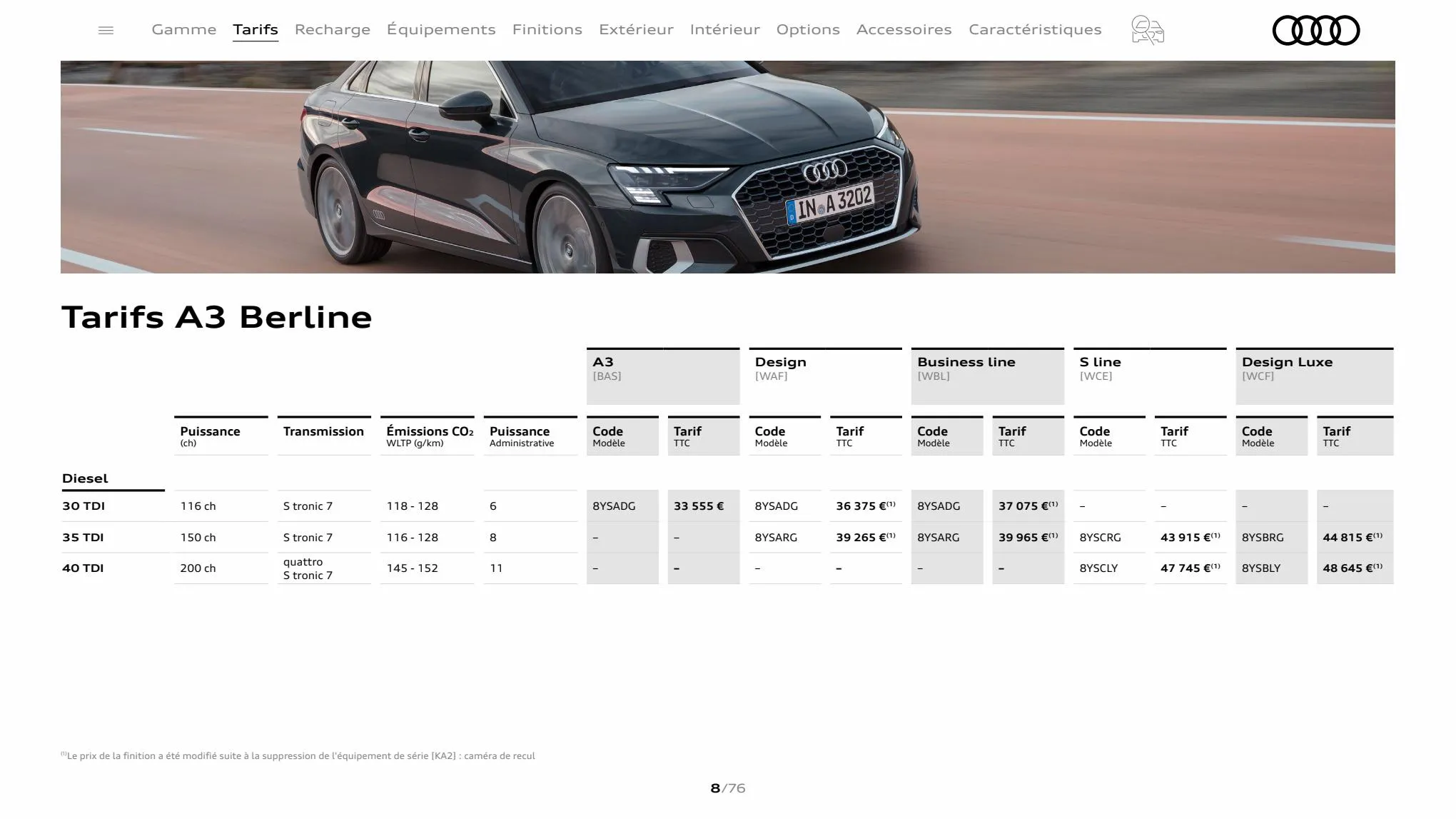Click the 150 ch power value

point(198,538)
